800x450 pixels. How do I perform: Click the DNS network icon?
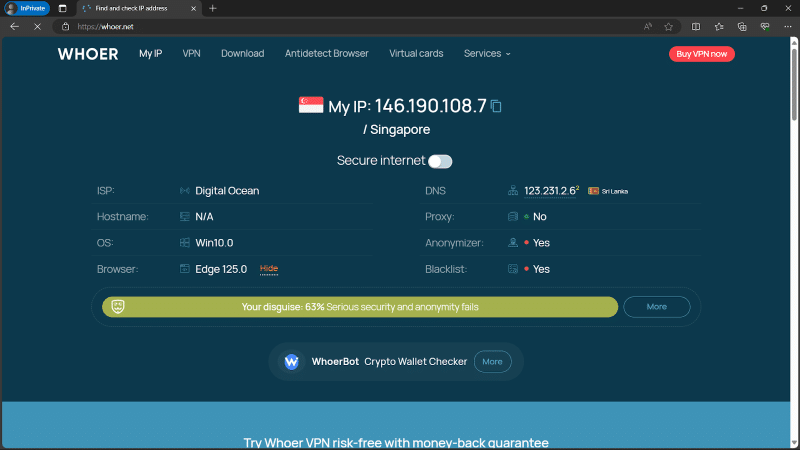(513, 191)
